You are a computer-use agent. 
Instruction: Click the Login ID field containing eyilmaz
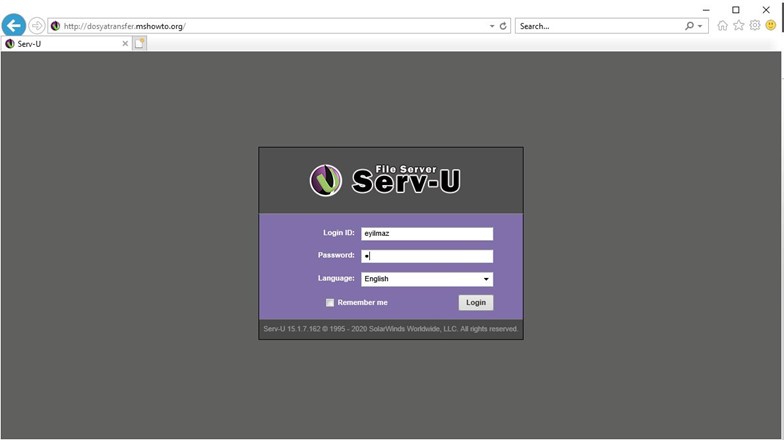(x=427, y=234)
